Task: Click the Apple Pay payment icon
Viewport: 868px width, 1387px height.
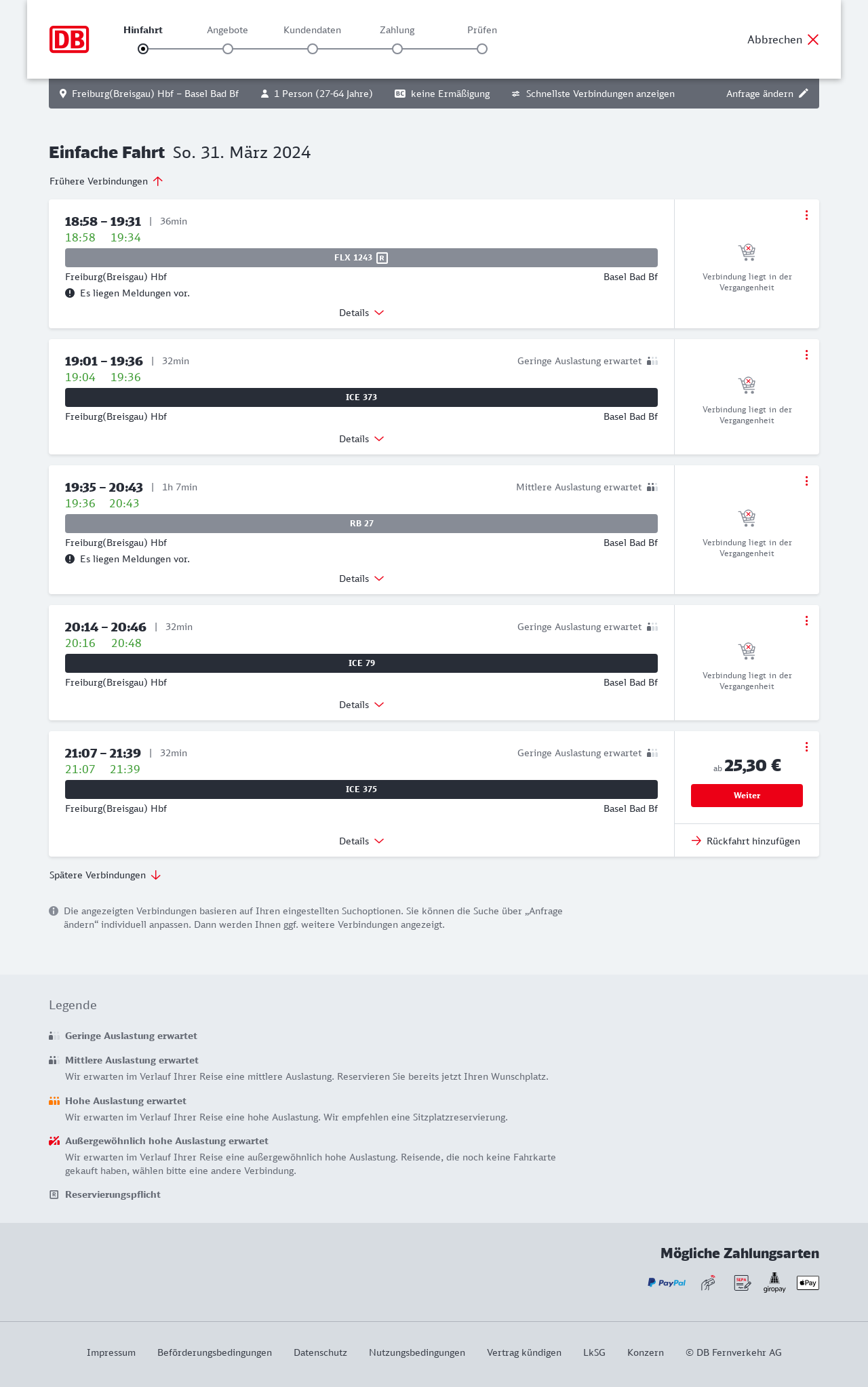Action: (808, 1283)
